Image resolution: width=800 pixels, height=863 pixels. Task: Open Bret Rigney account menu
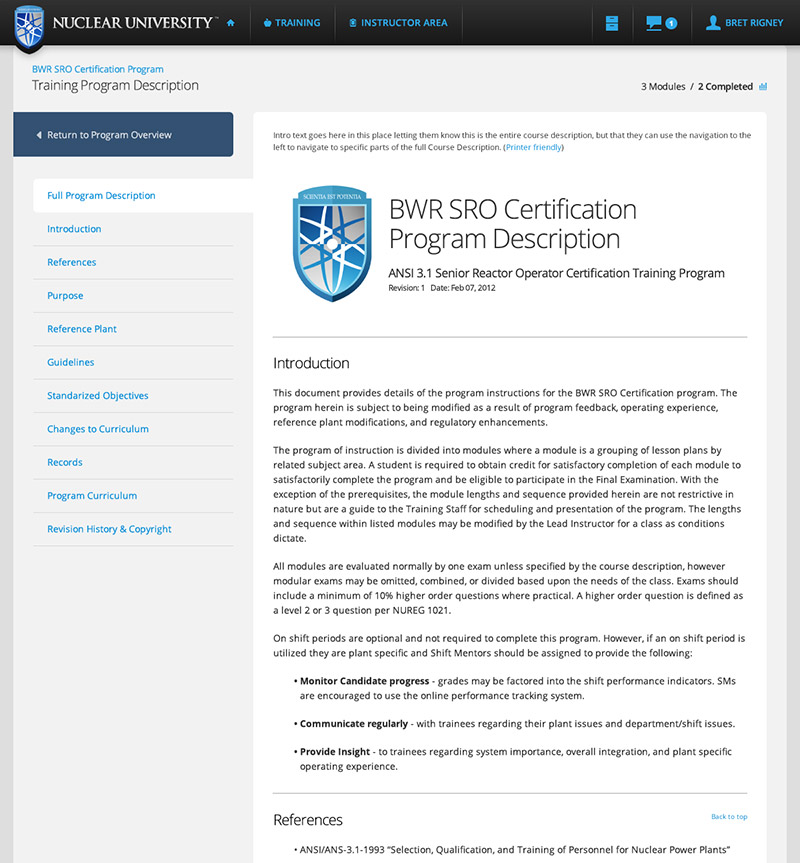click(x=744, y=23)
